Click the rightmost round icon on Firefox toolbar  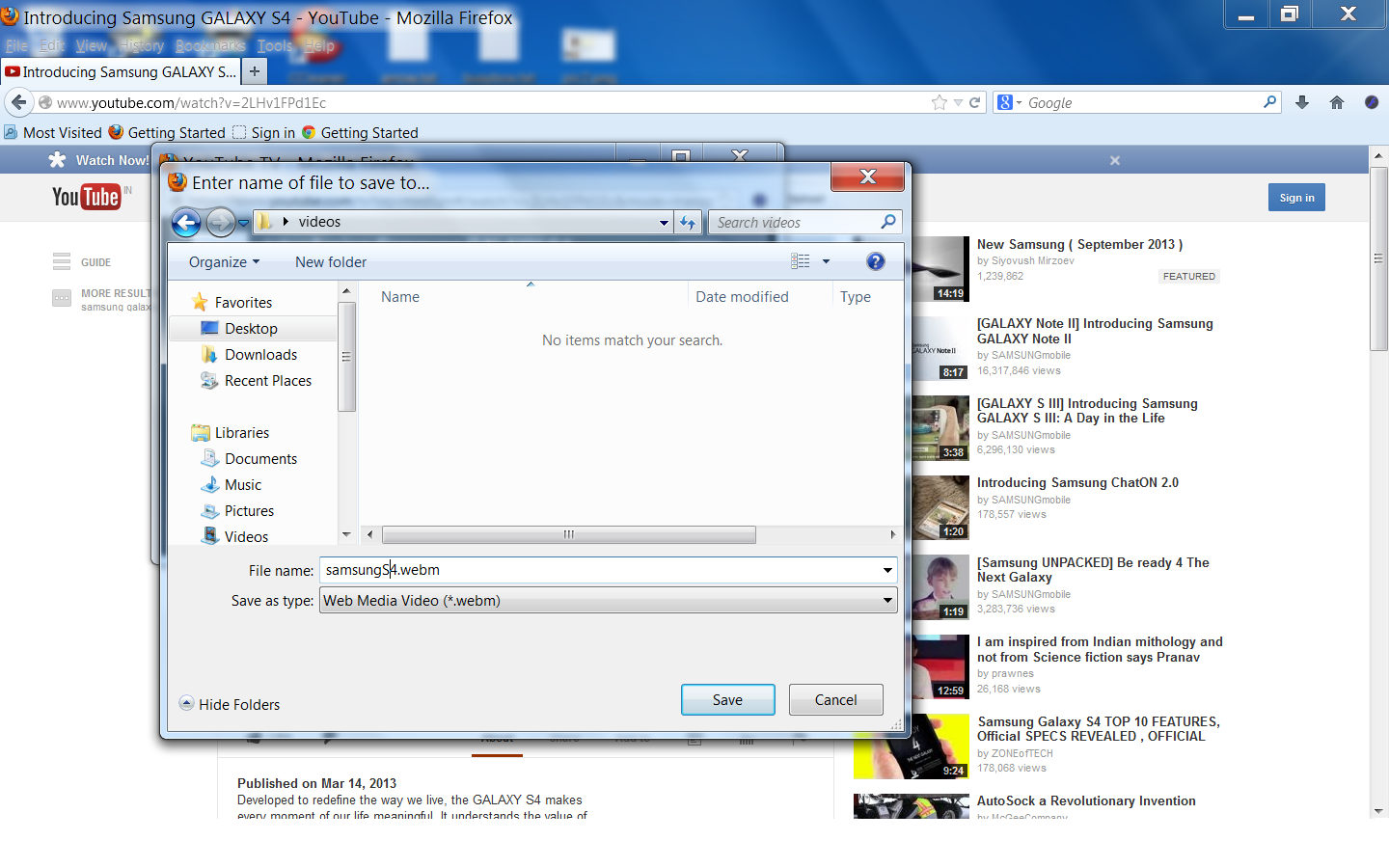click(x=1372, y=102)
